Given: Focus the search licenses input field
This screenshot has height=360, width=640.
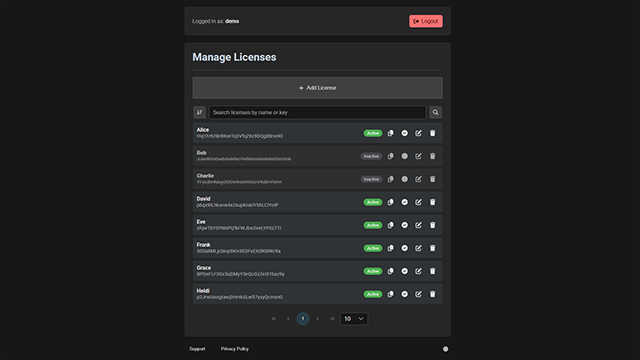Looking at the screenshot, I should 318,112.
